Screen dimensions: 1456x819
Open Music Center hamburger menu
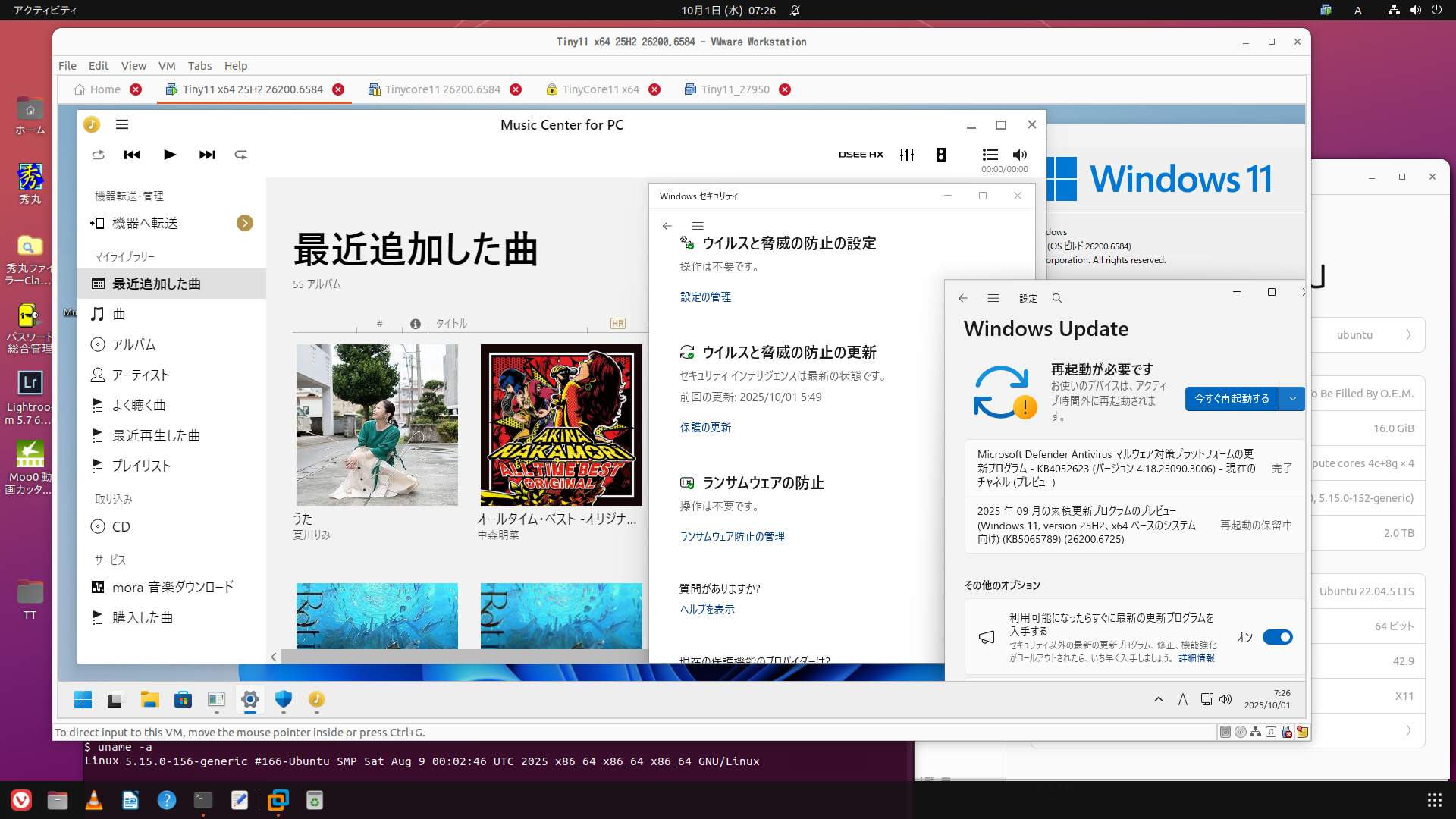tap(122, 124)
